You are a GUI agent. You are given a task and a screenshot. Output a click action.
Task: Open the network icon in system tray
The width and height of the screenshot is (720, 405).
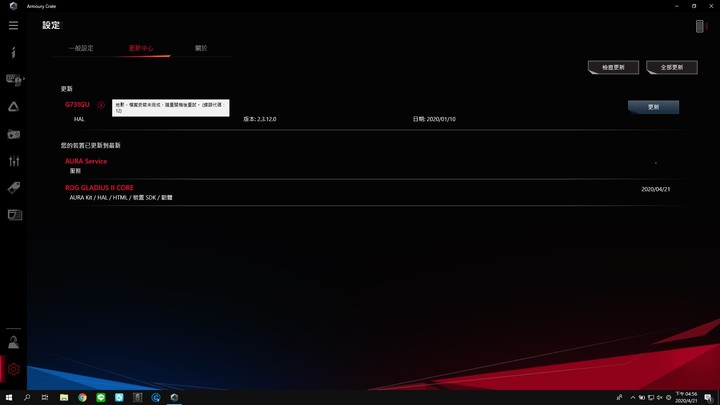point(651,398)
